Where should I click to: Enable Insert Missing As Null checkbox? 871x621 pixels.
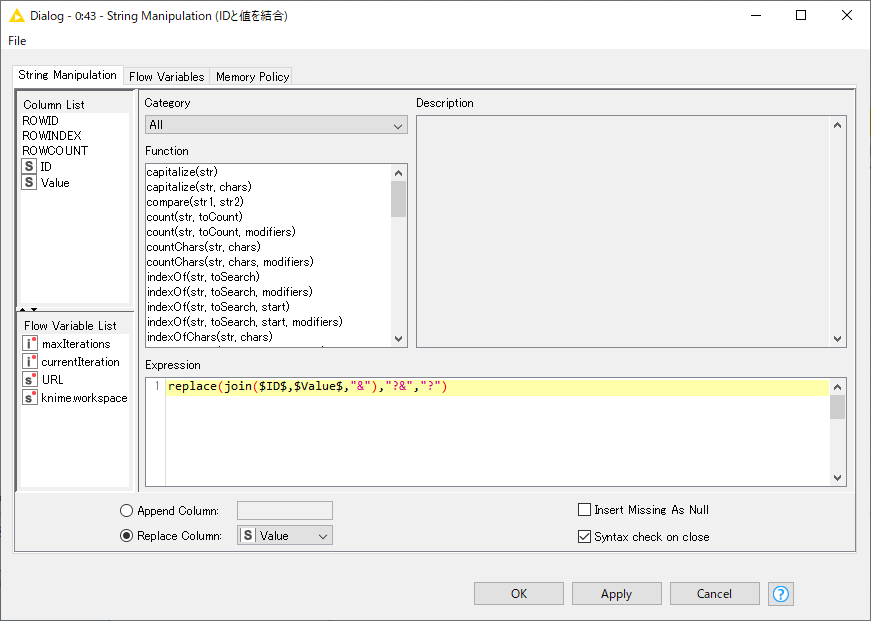584,509
